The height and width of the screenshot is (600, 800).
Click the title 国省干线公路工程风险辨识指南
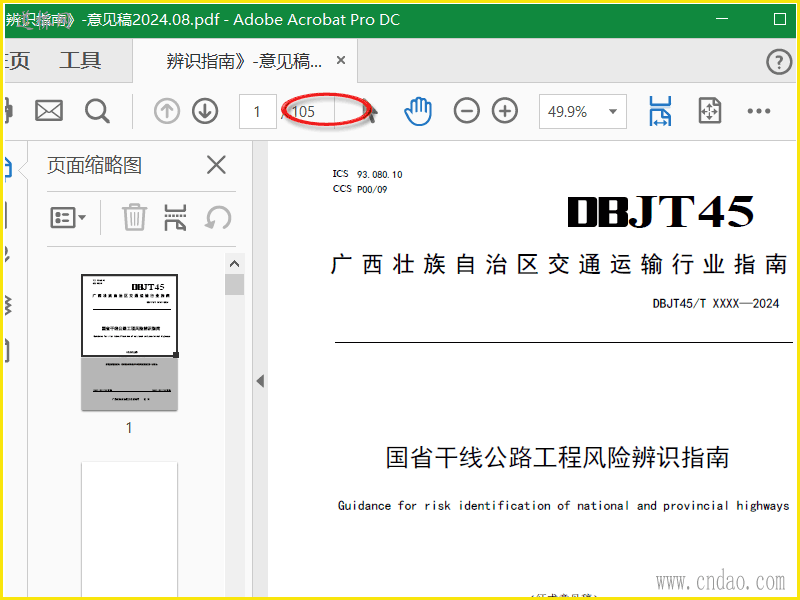[x=557, y=457]
